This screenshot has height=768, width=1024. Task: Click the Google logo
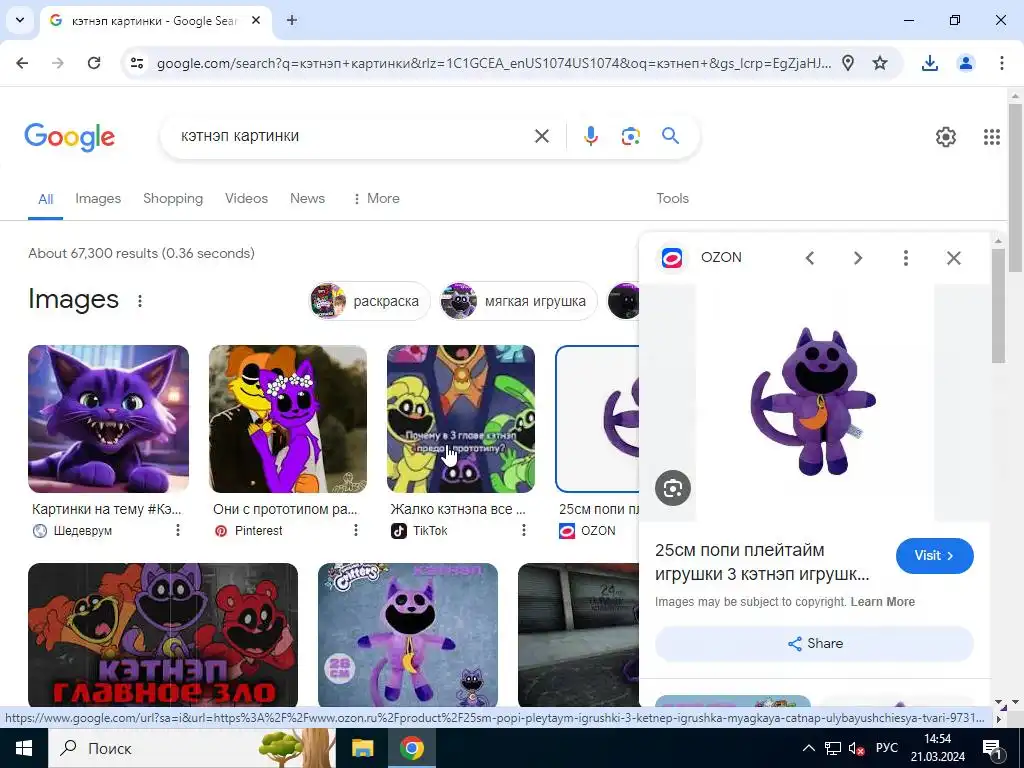[69, 136]
